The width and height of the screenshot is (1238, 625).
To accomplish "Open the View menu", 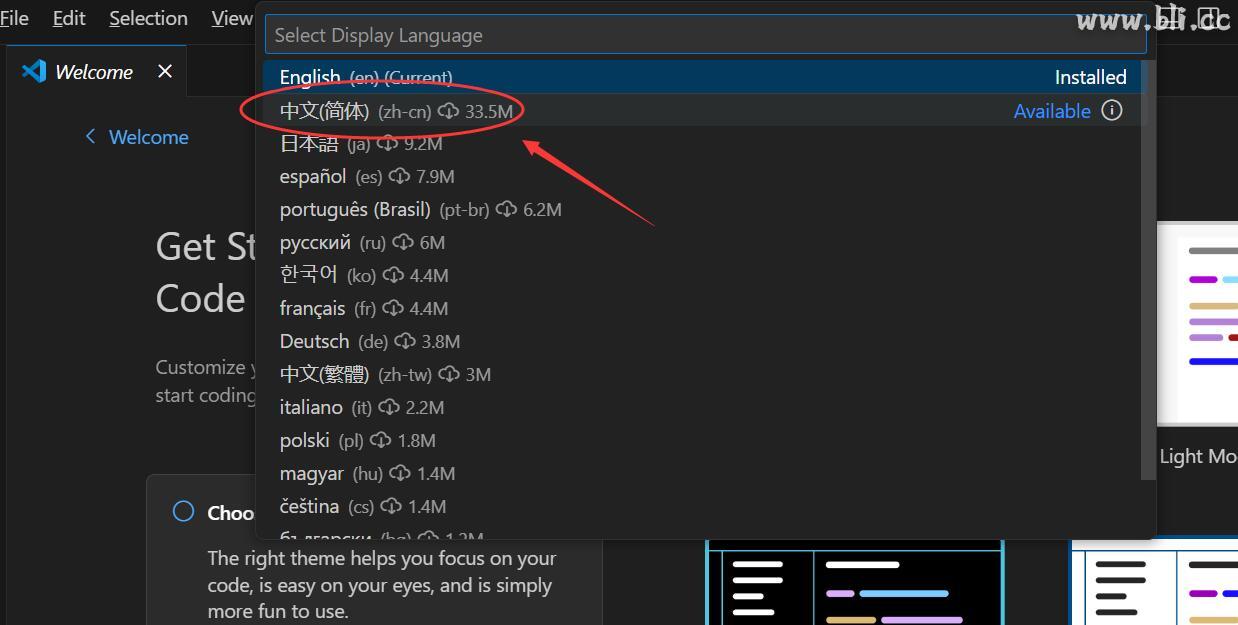I will tap(230, 17).
